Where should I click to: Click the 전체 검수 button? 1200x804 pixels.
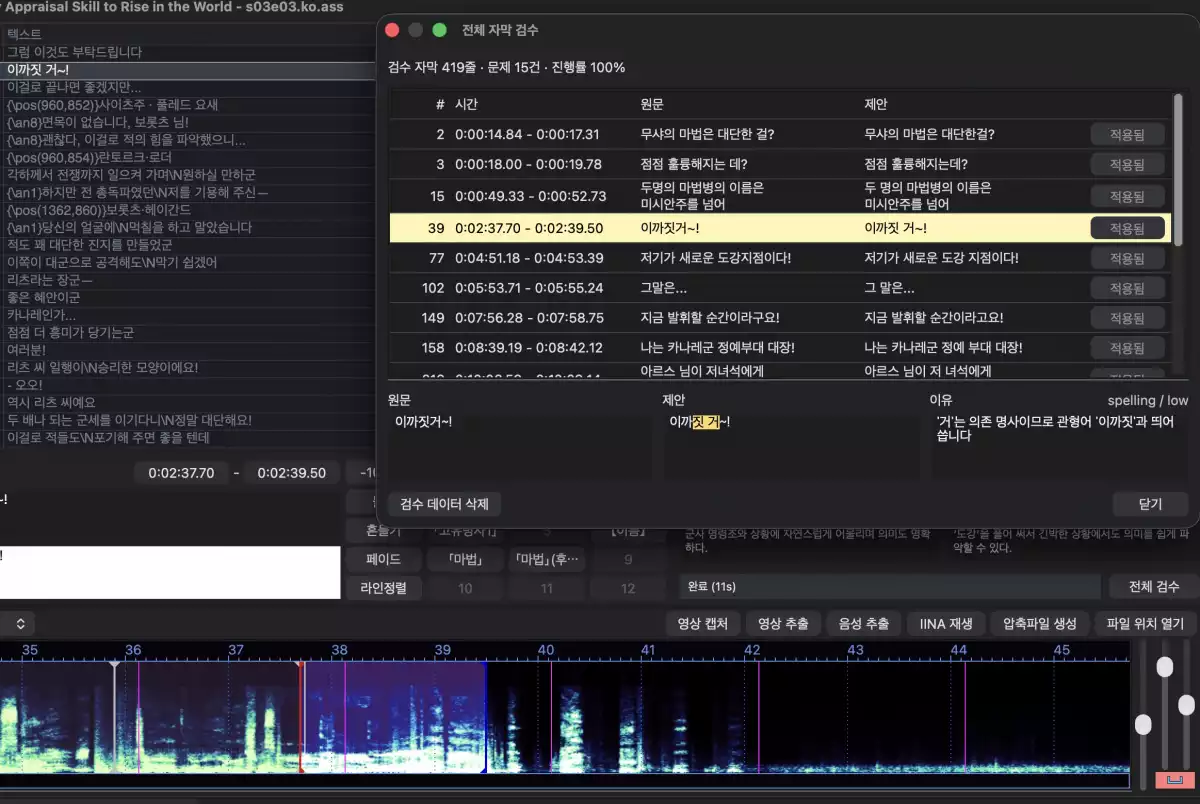click(1153, 586)
